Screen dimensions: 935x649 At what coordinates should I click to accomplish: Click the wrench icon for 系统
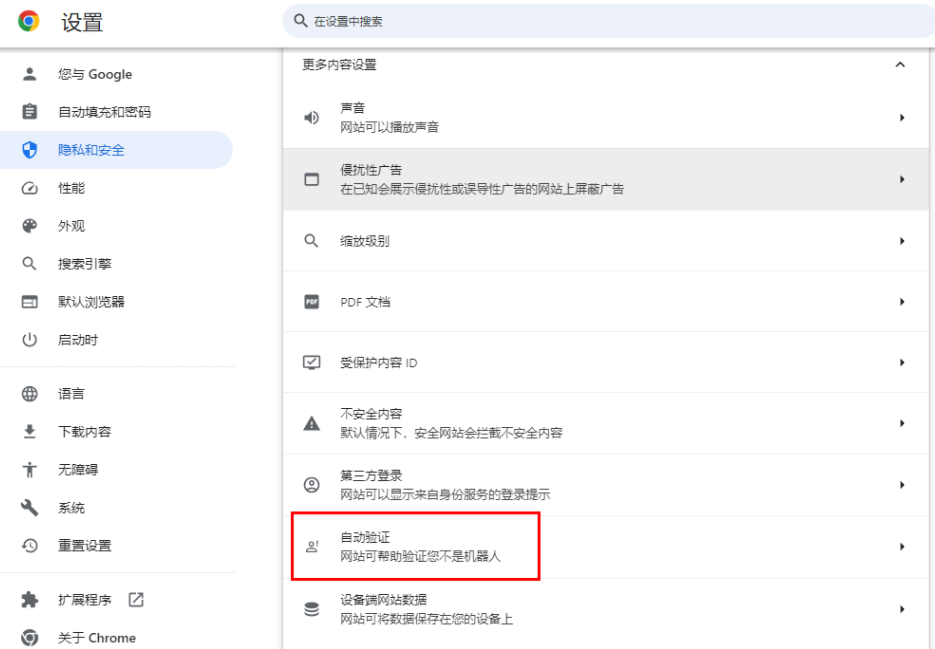coord(29,508)
